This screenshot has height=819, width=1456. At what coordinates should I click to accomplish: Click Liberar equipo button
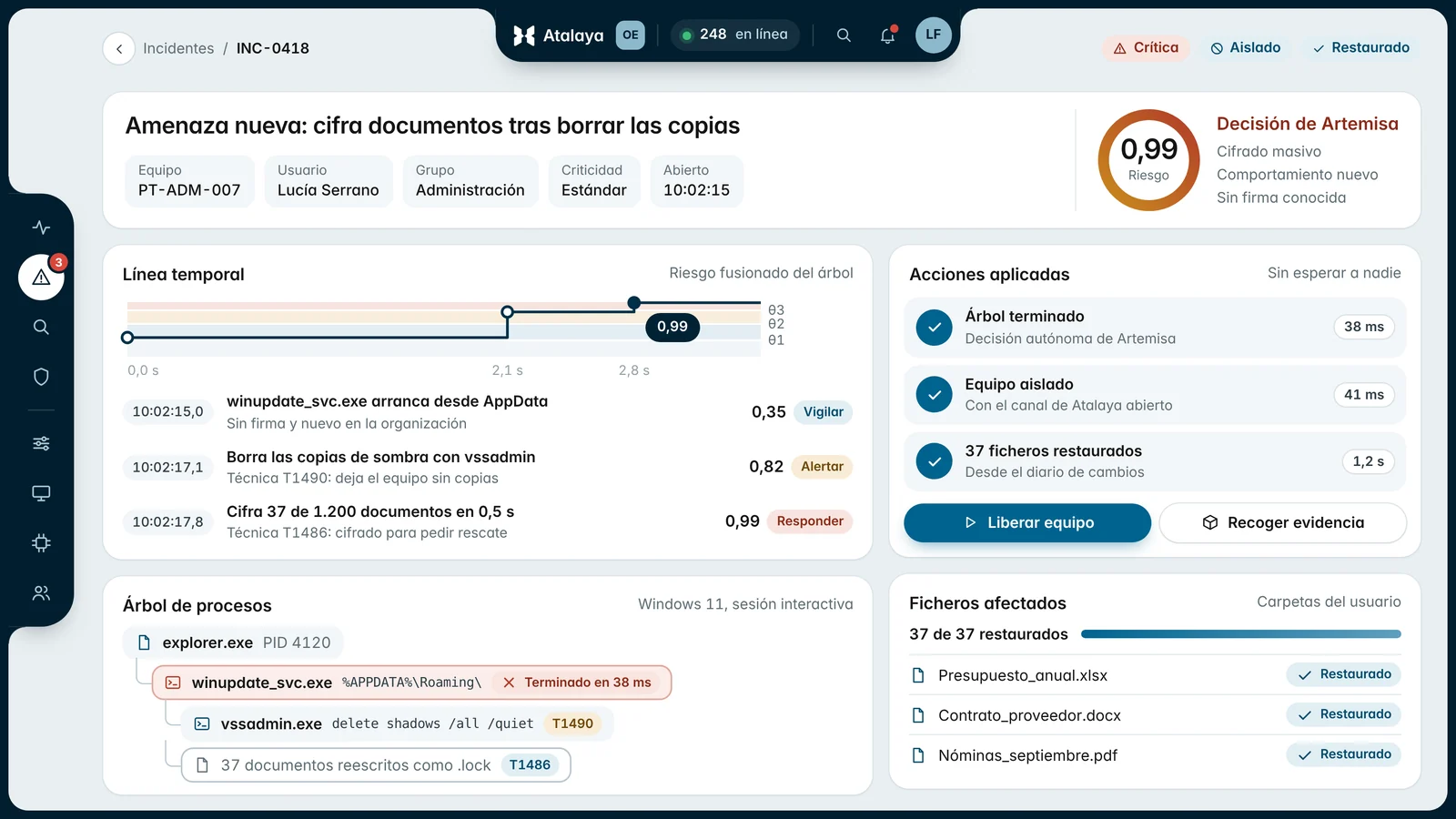(1027, 522)
